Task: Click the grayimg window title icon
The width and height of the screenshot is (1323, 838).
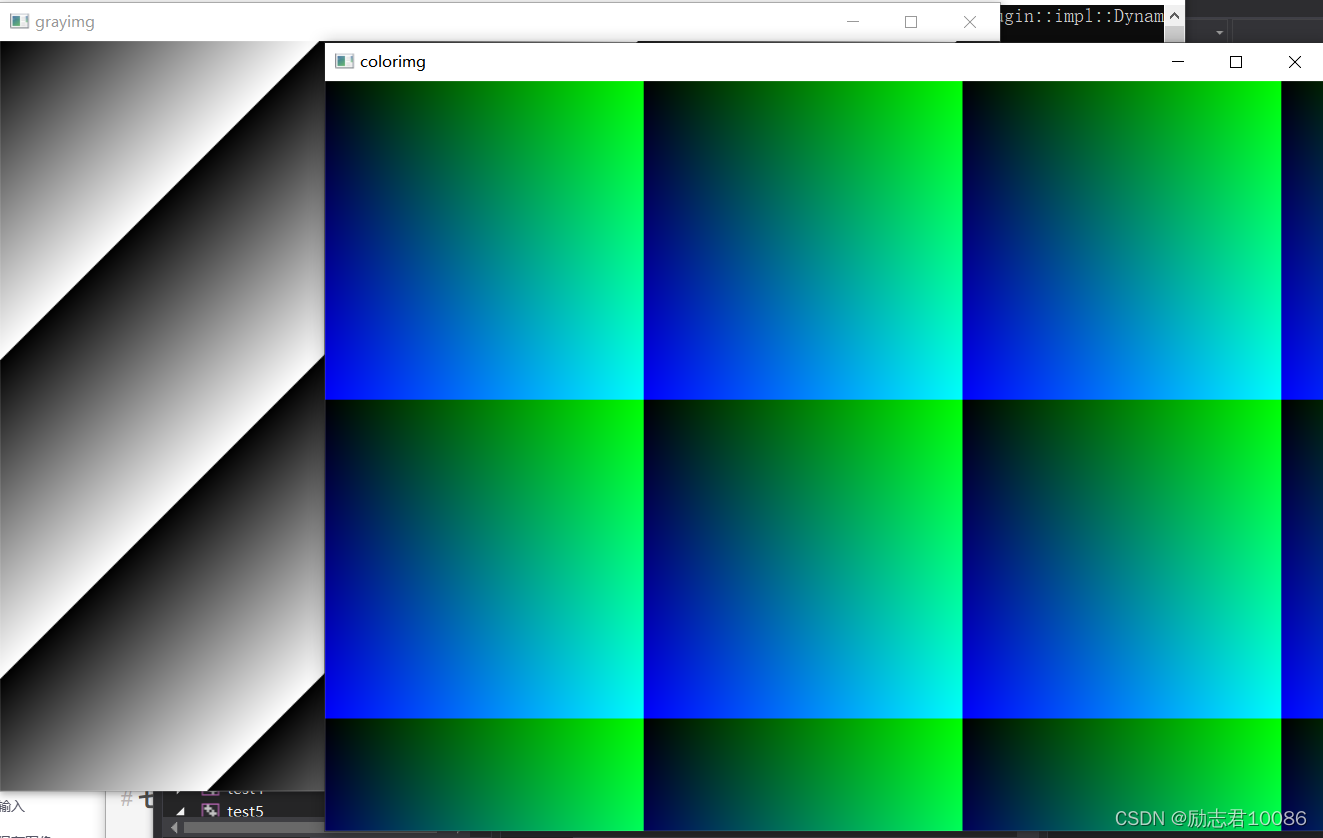Action: click(x=19, y=22)
